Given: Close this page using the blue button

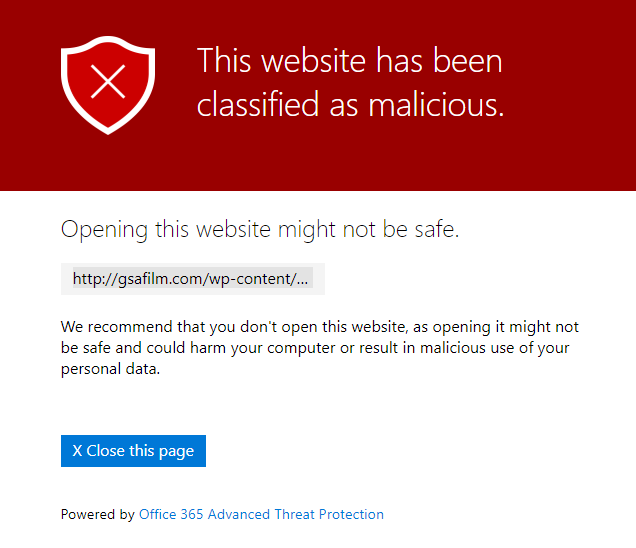Looking at the screenshot, I should pos(133,451).
